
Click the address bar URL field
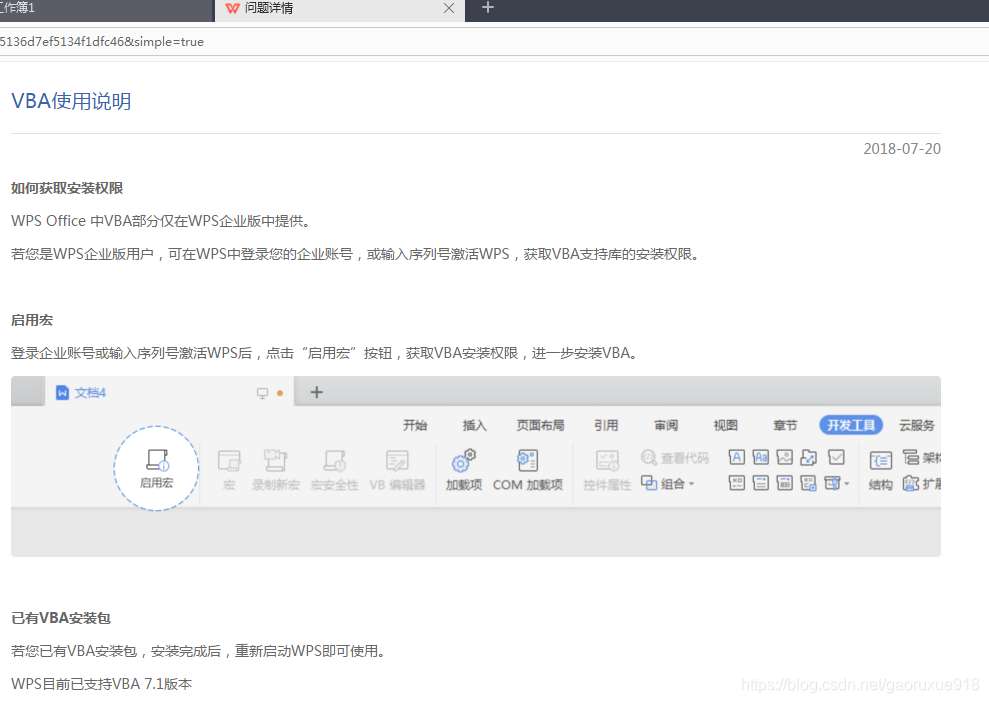coord(494,42)
